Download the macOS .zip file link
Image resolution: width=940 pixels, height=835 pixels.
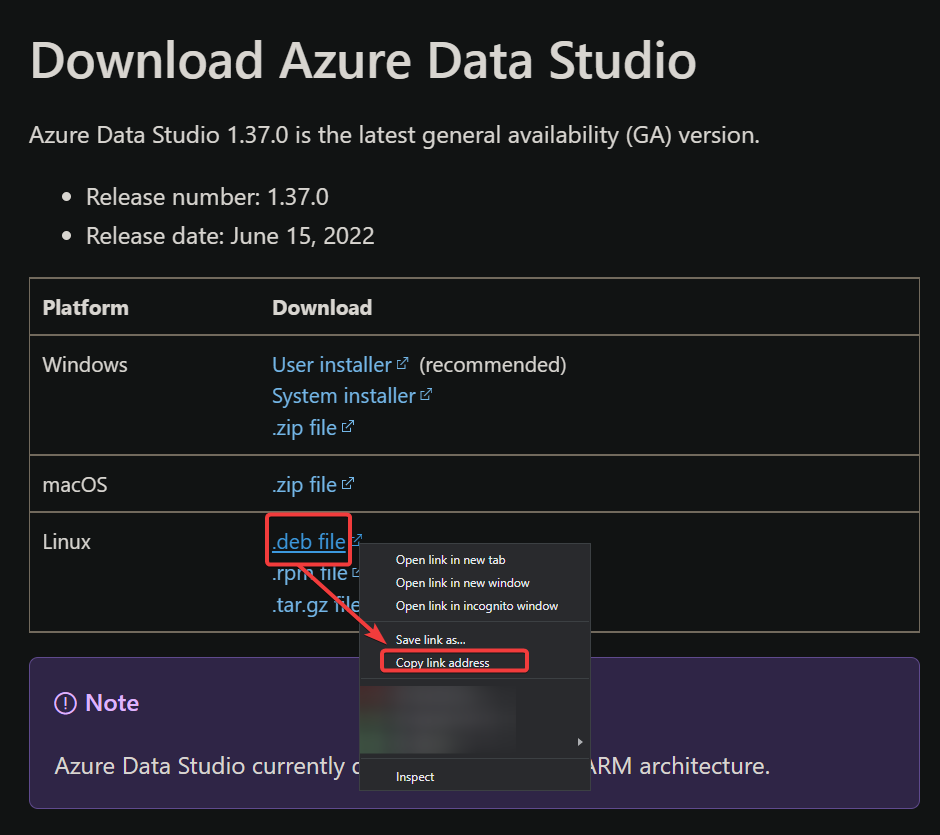pos(305,484)
